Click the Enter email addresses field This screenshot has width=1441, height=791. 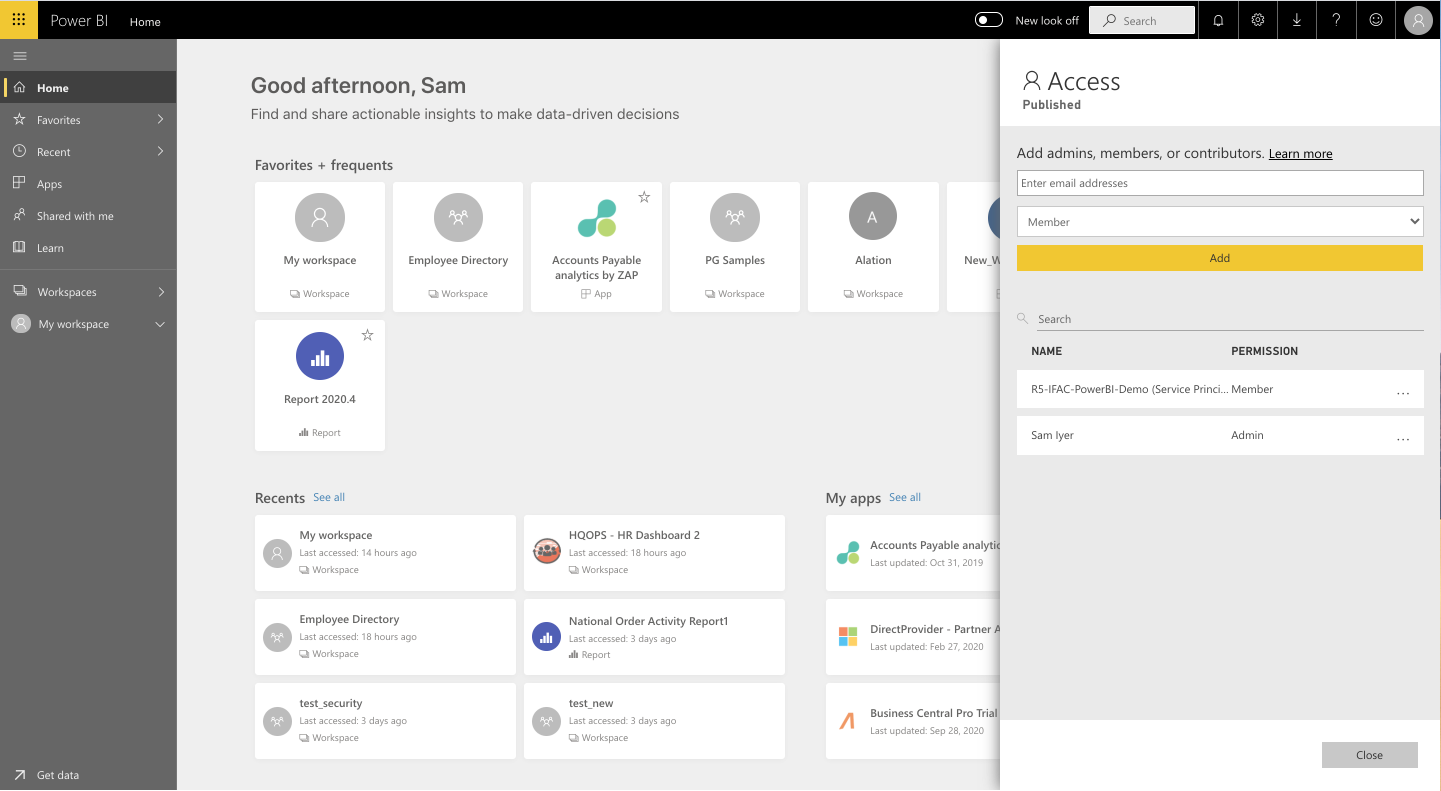tap(1220, 183)
